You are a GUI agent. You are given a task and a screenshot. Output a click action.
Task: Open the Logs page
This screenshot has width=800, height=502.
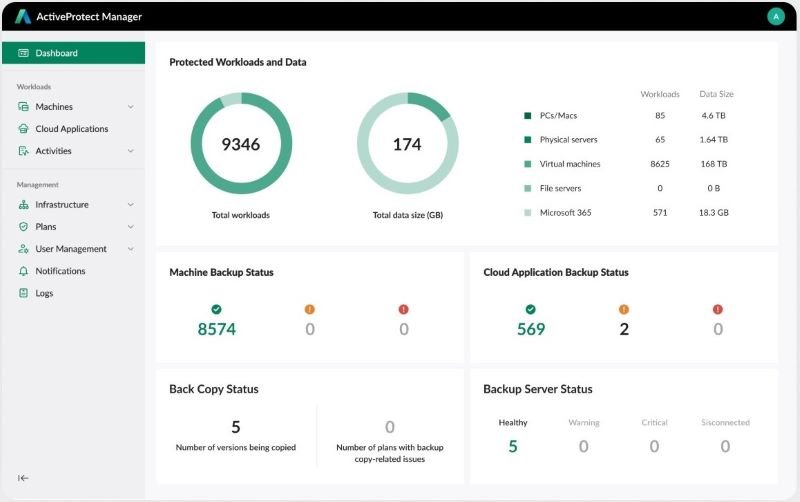[x=73, y=293]
